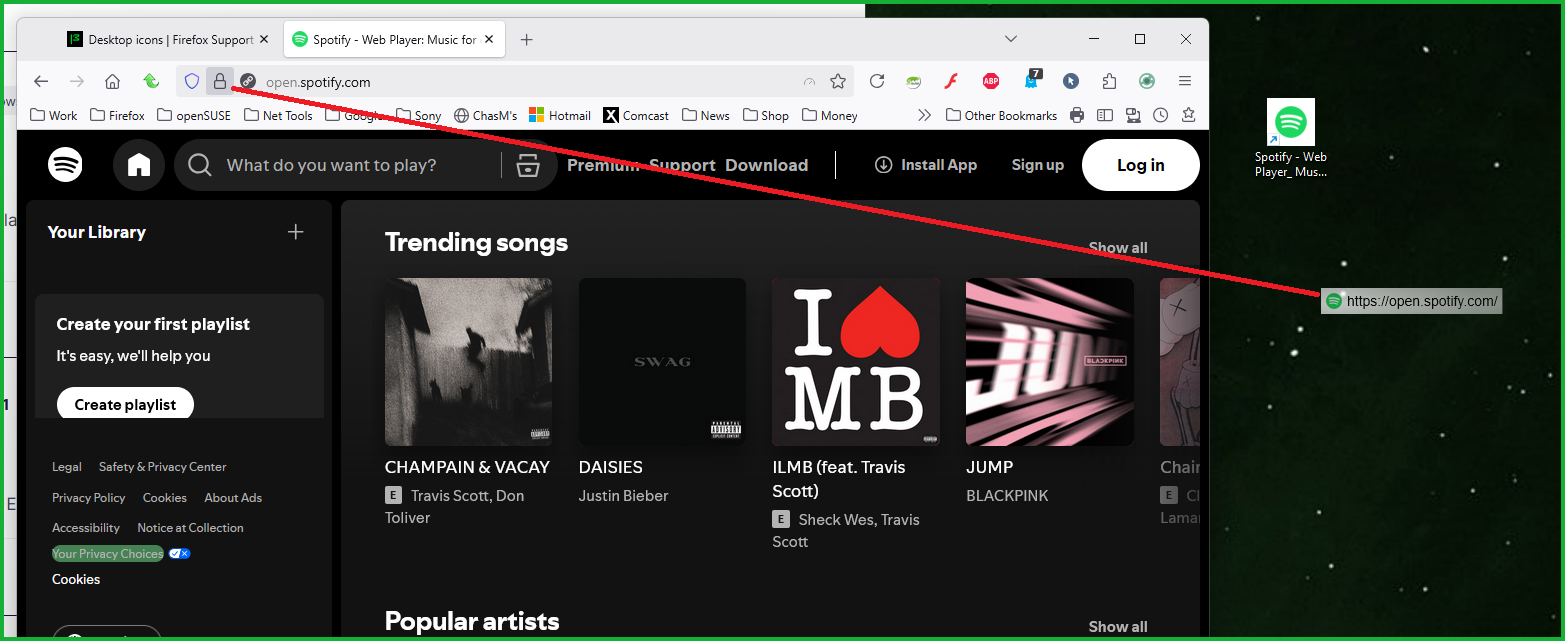Show all Popular artists
The height and width of the screenshot is (641, 1565).
coord(1118,627)
